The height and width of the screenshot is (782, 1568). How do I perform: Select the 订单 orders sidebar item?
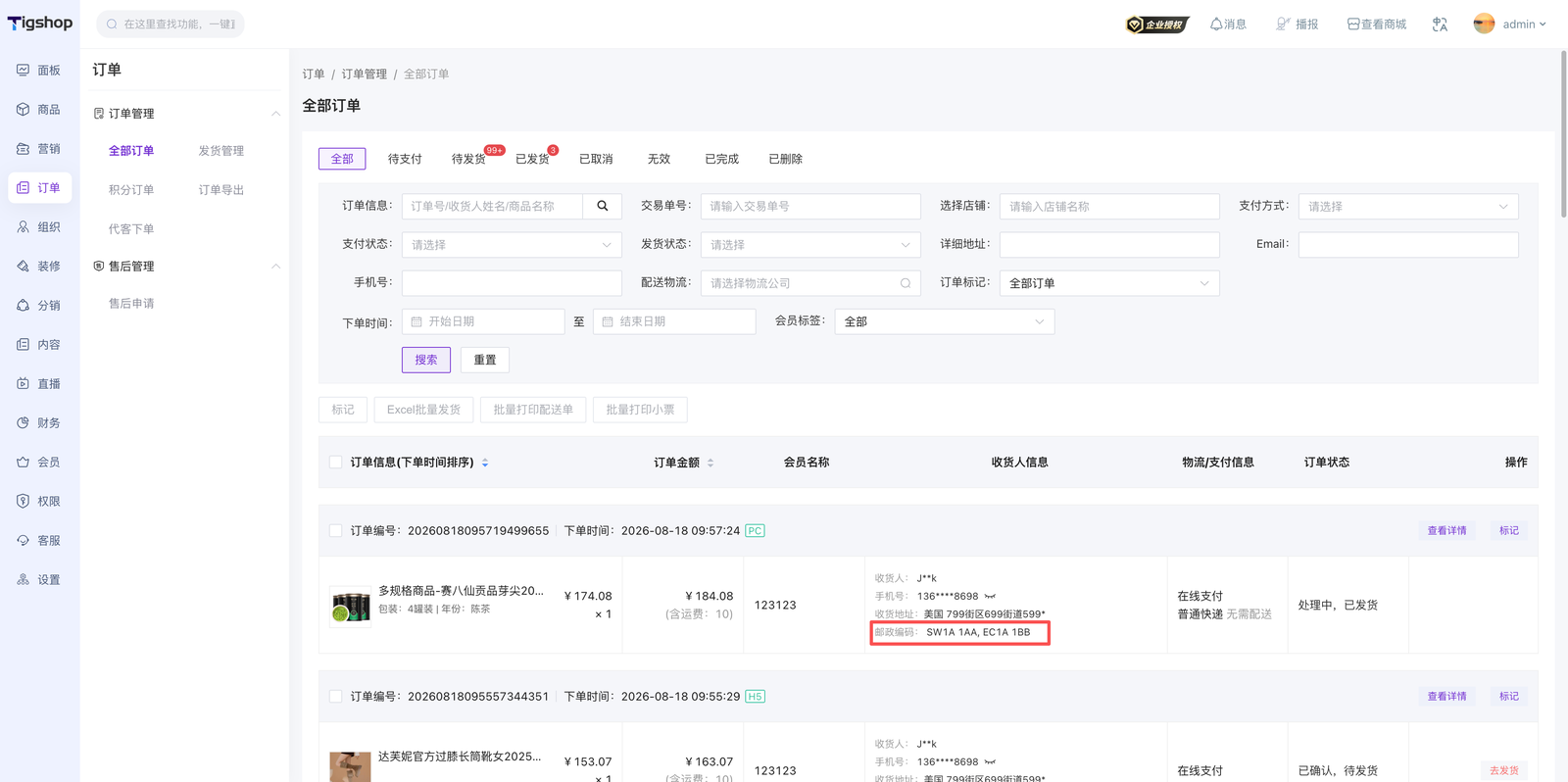(x=39, y=188)
